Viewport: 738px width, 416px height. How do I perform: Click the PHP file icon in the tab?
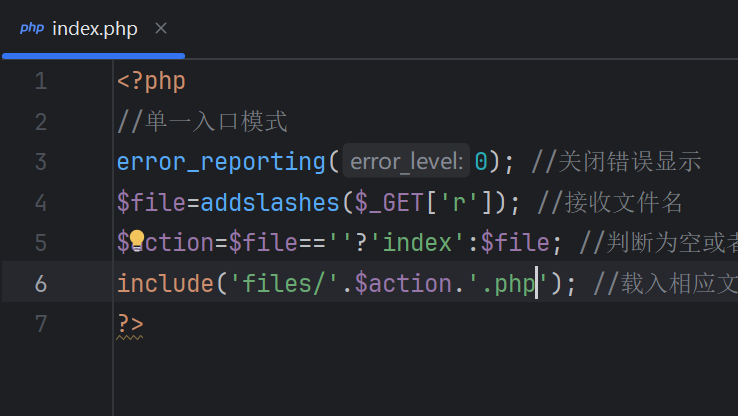(x=31, y=28)
